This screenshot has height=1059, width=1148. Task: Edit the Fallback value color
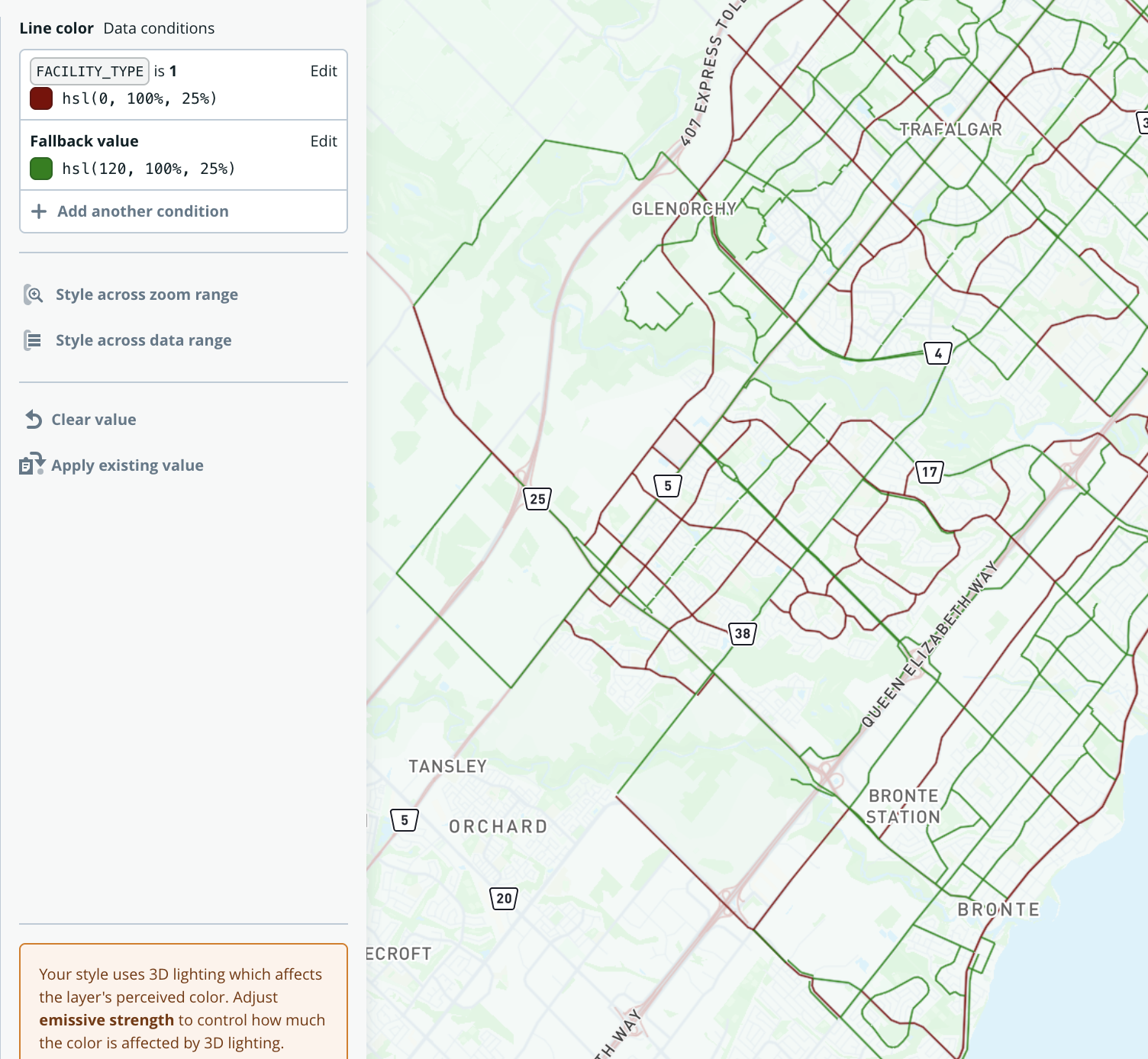(323, 141)
